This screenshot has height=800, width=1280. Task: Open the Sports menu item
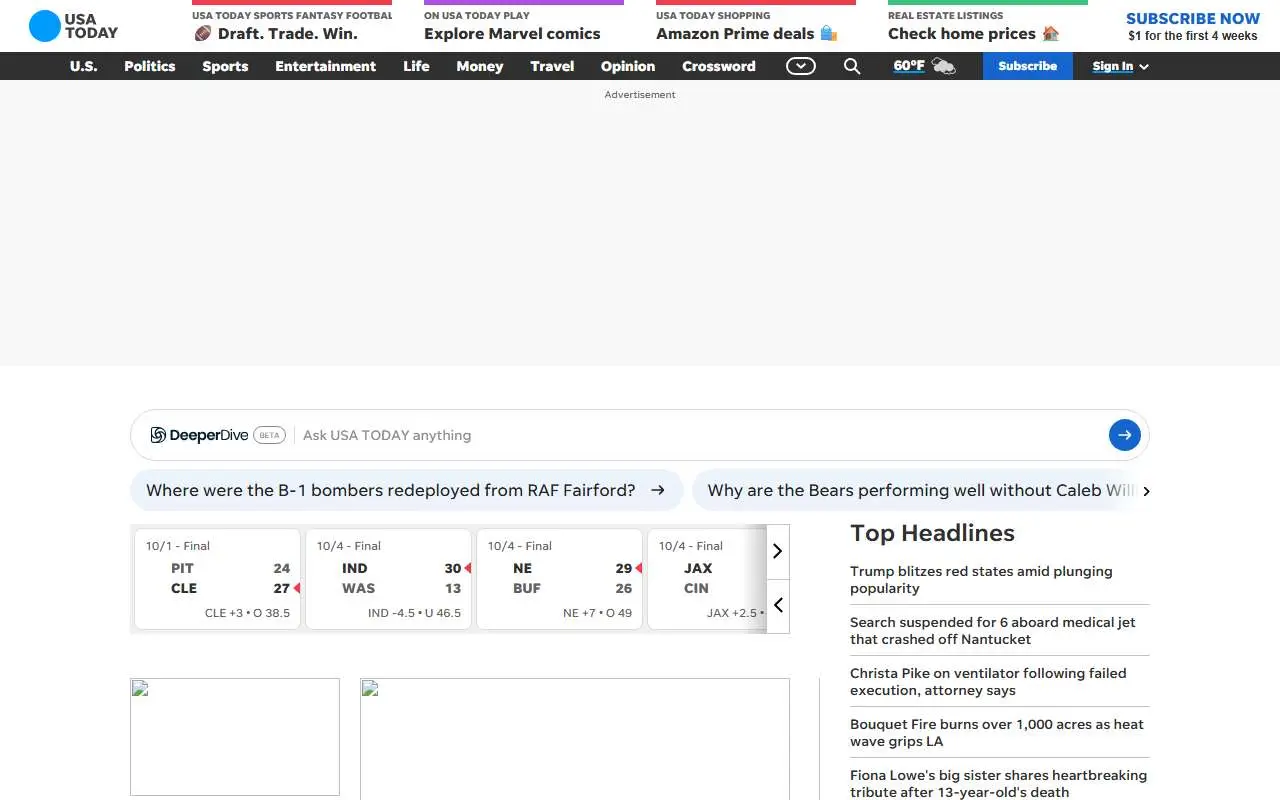click(225, 66)
